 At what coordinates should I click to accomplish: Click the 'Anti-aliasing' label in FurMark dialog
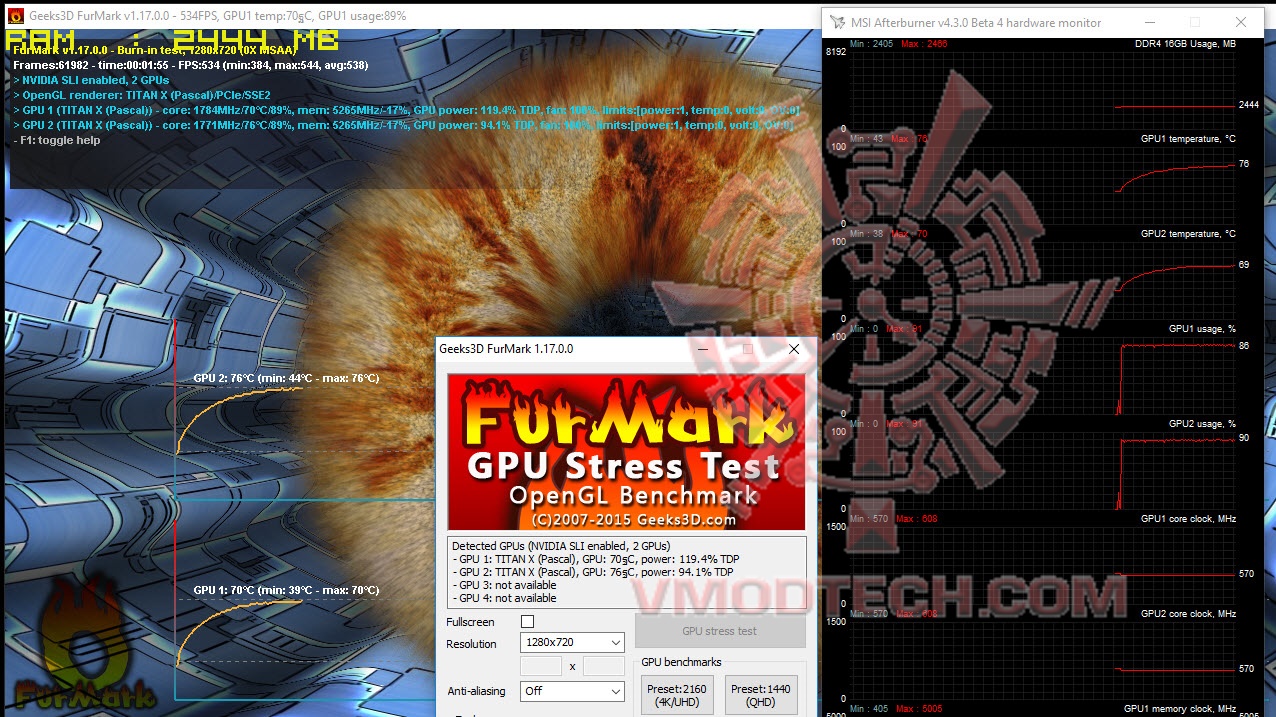476,691
